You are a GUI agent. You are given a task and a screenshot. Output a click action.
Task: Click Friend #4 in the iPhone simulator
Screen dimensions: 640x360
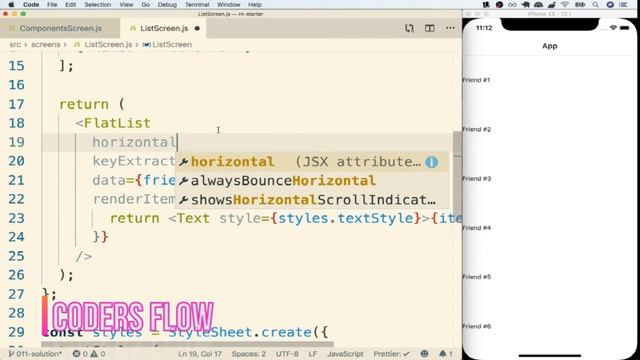(476, 228)
